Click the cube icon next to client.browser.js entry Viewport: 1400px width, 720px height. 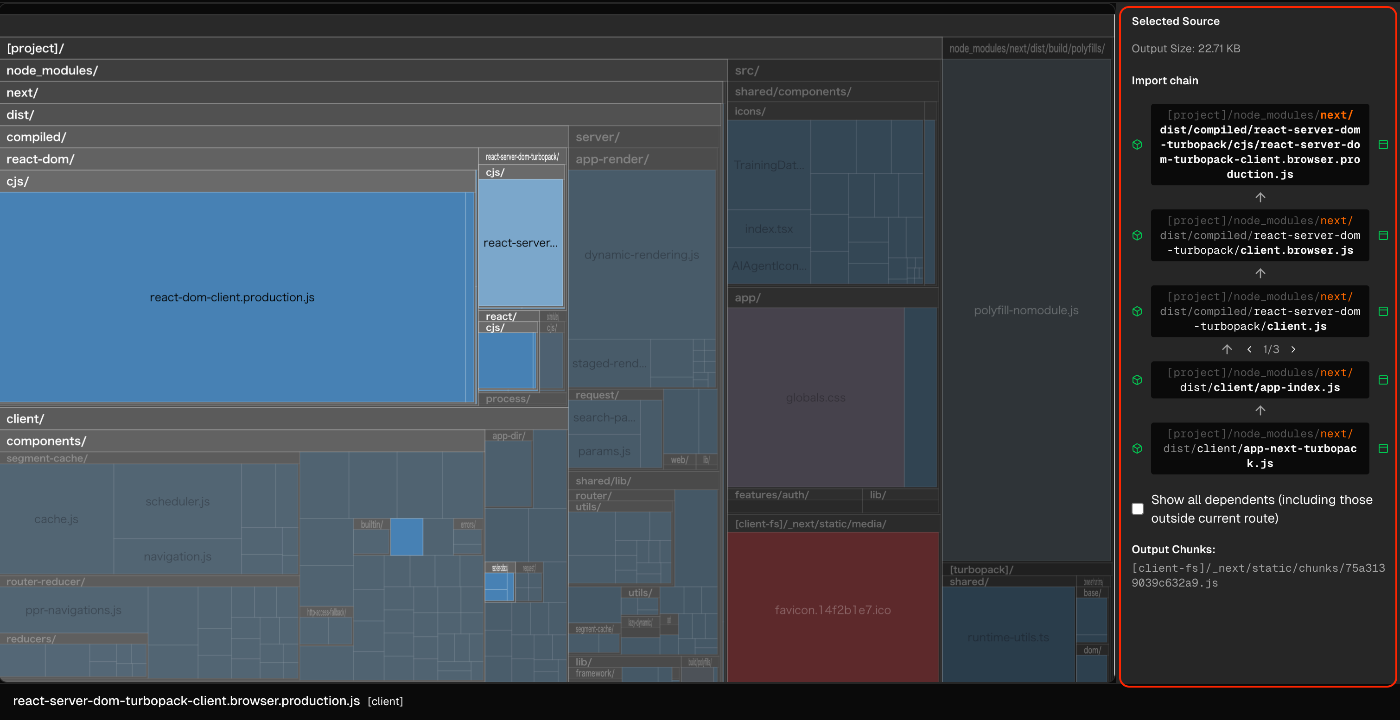tap(1137, 235)
